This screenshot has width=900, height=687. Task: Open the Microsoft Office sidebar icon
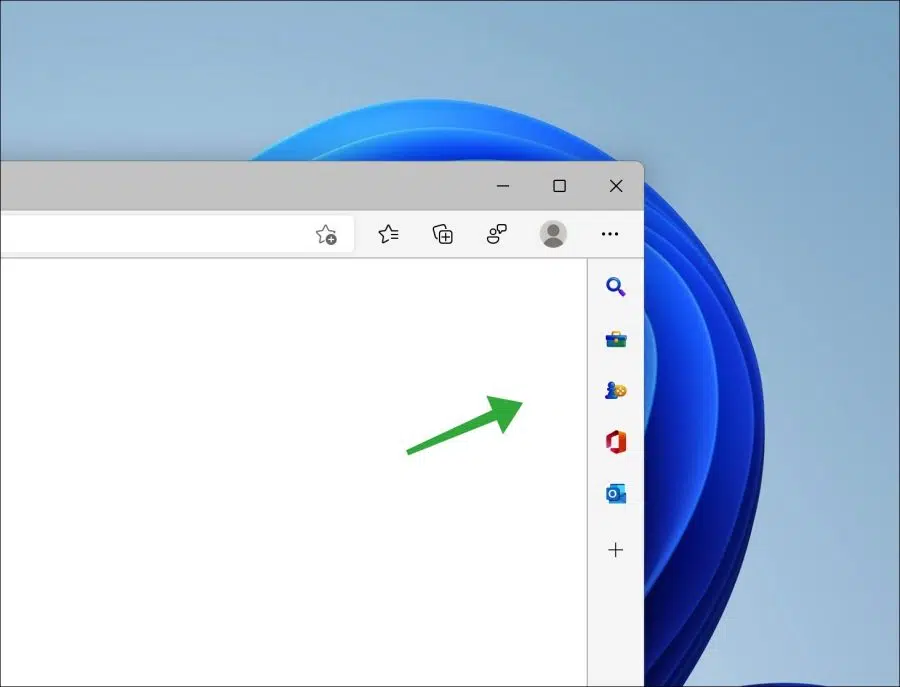[x=616, y=442]
